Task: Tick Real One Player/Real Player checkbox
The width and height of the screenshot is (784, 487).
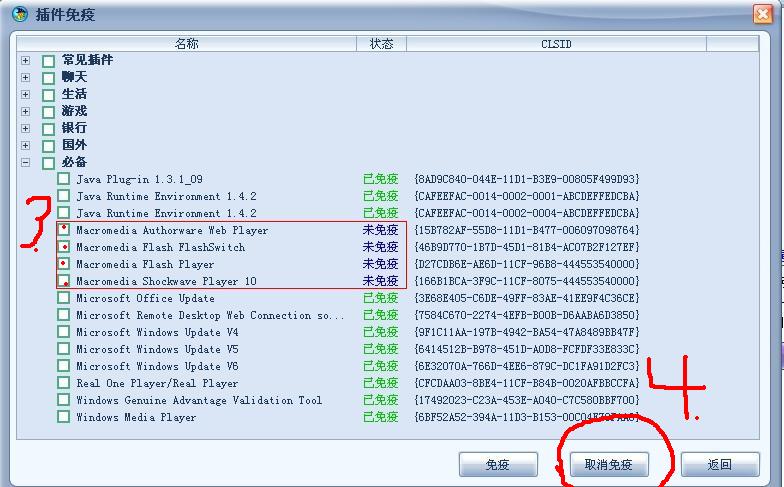Action: click(x=64, y=382)
